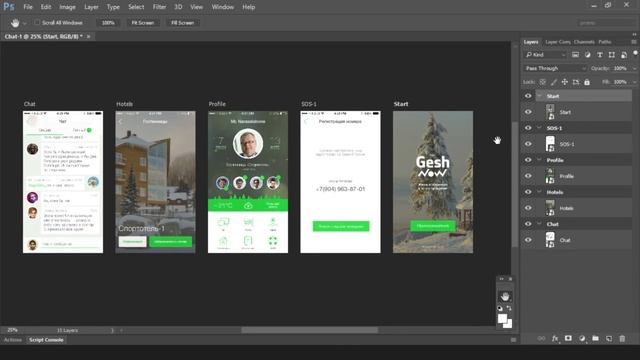
Task: Switch to the Script Console tab
Action: coord(46,340)
